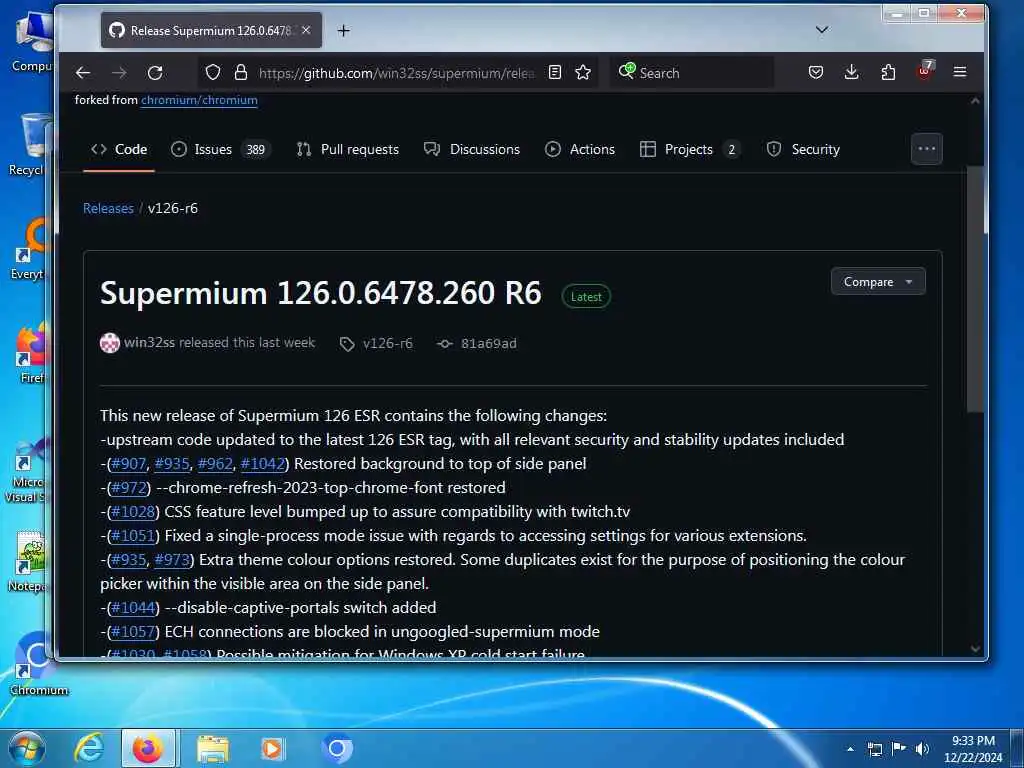Show hidden tray icons arrow
Image resolution: width=1024 pixels, height=768 pixels.
click(850, 749)
